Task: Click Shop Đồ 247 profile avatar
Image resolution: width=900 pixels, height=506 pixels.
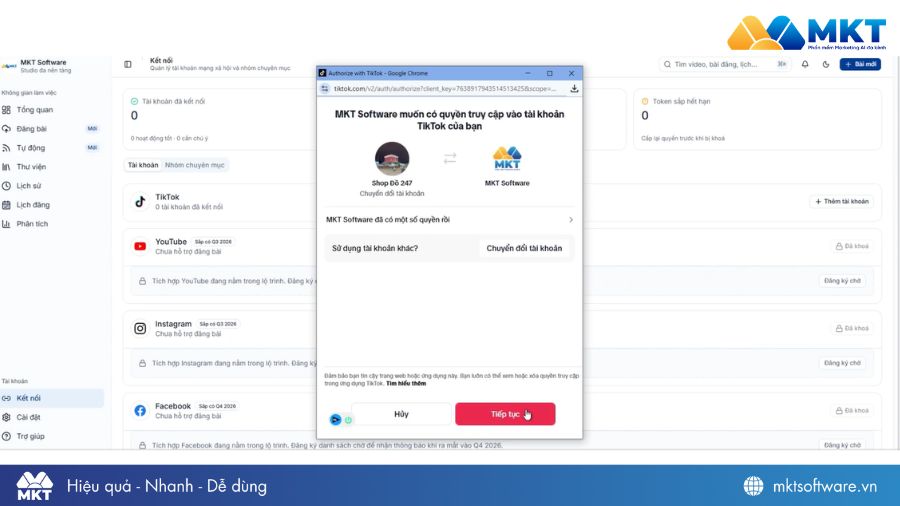Action: point(392,158)
